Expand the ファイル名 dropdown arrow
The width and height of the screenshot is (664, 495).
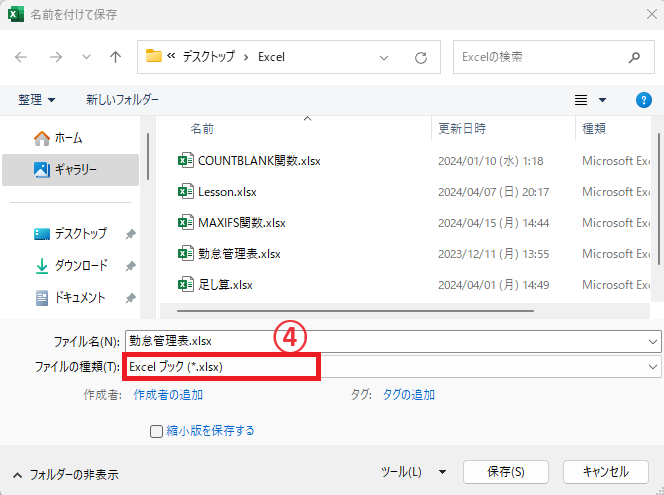point(653,341)
